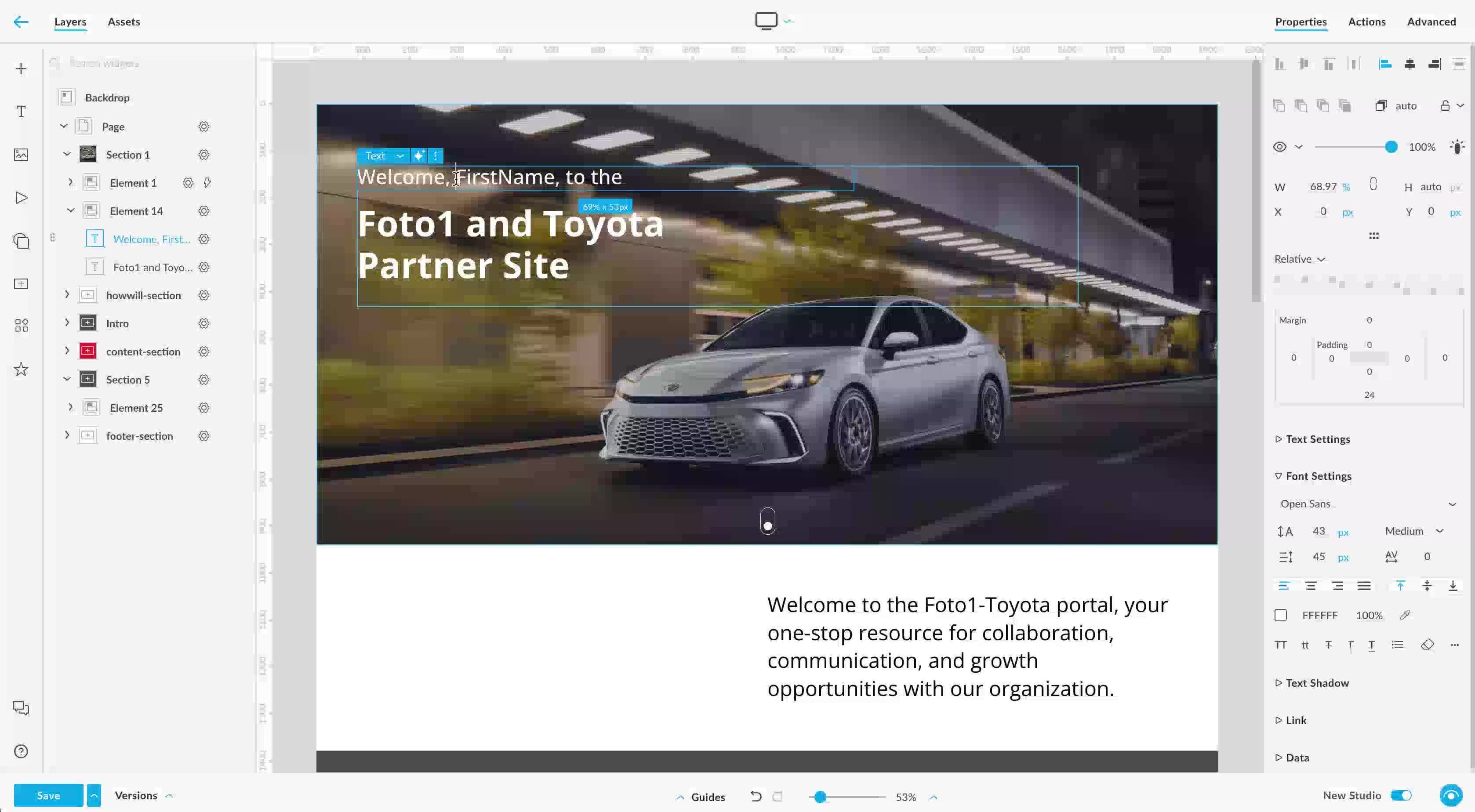Click the undo arrow icon
The image size is (1475, 812).
tap(756, 797)
